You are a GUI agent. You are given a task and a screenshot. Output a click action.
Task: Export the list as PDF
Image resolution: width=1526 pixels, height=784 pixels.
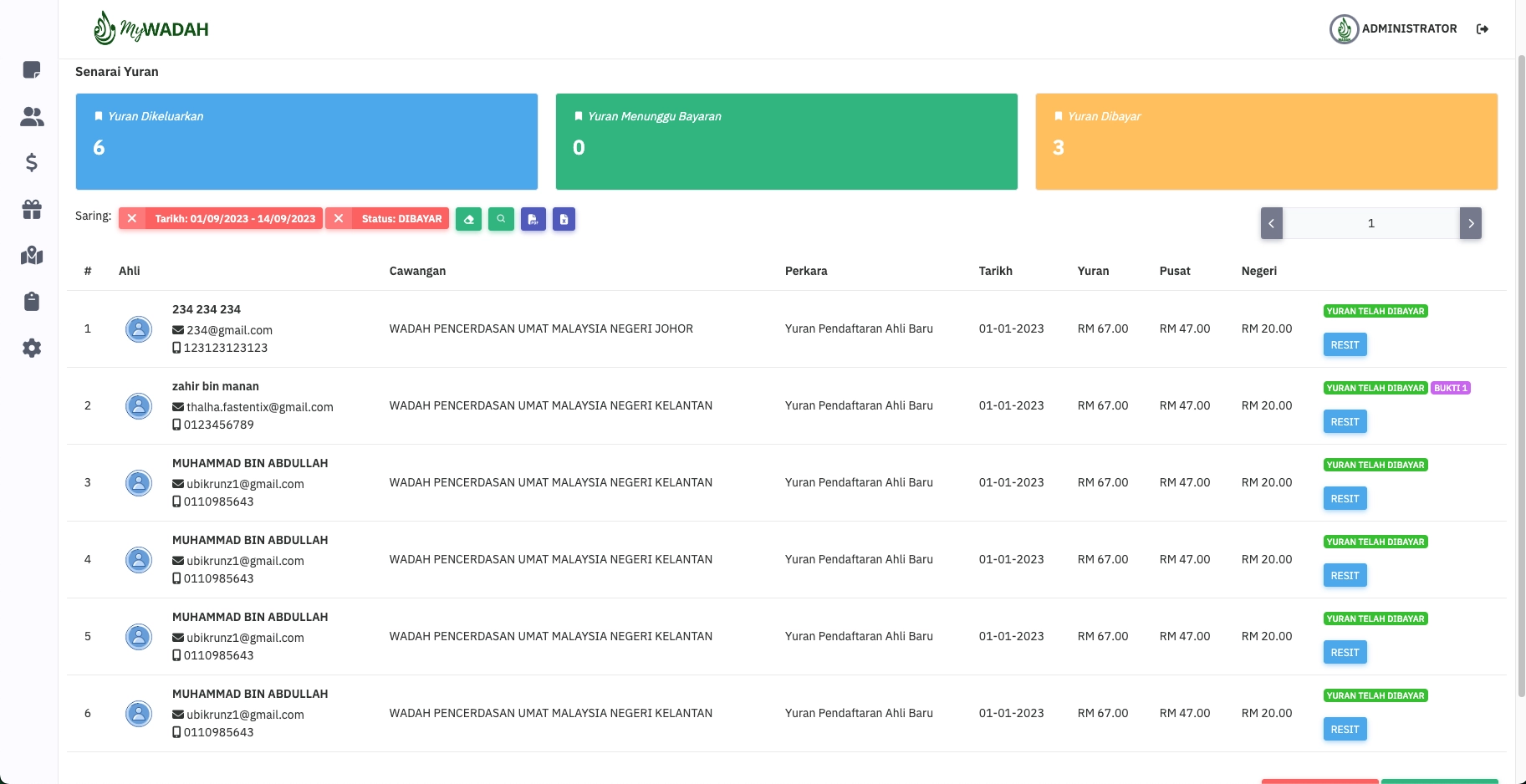[x=533, y=219]
